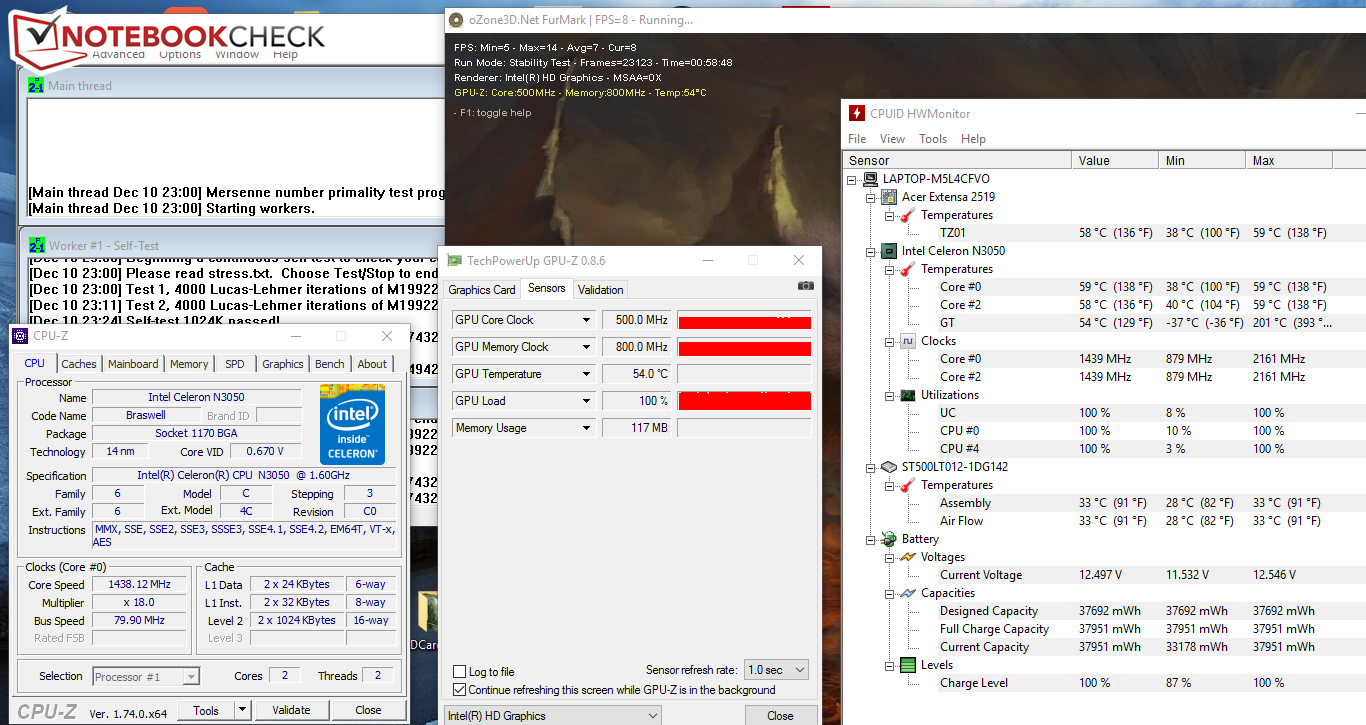Open the About tab in CPU-Z
Image resolution: width=1366 pixels, height=725 pixels.
pos(372,364)
